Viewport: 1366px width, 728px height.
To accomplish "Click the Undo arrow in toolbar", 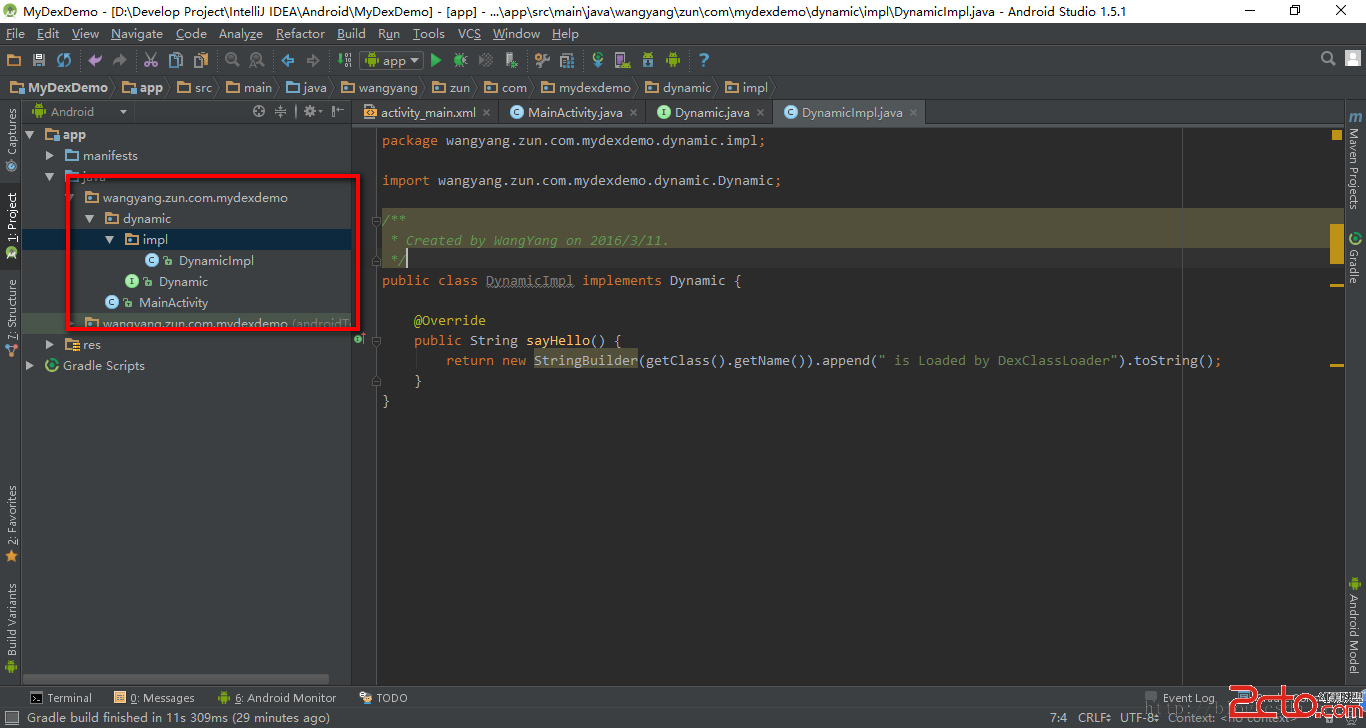I will 95,60.
